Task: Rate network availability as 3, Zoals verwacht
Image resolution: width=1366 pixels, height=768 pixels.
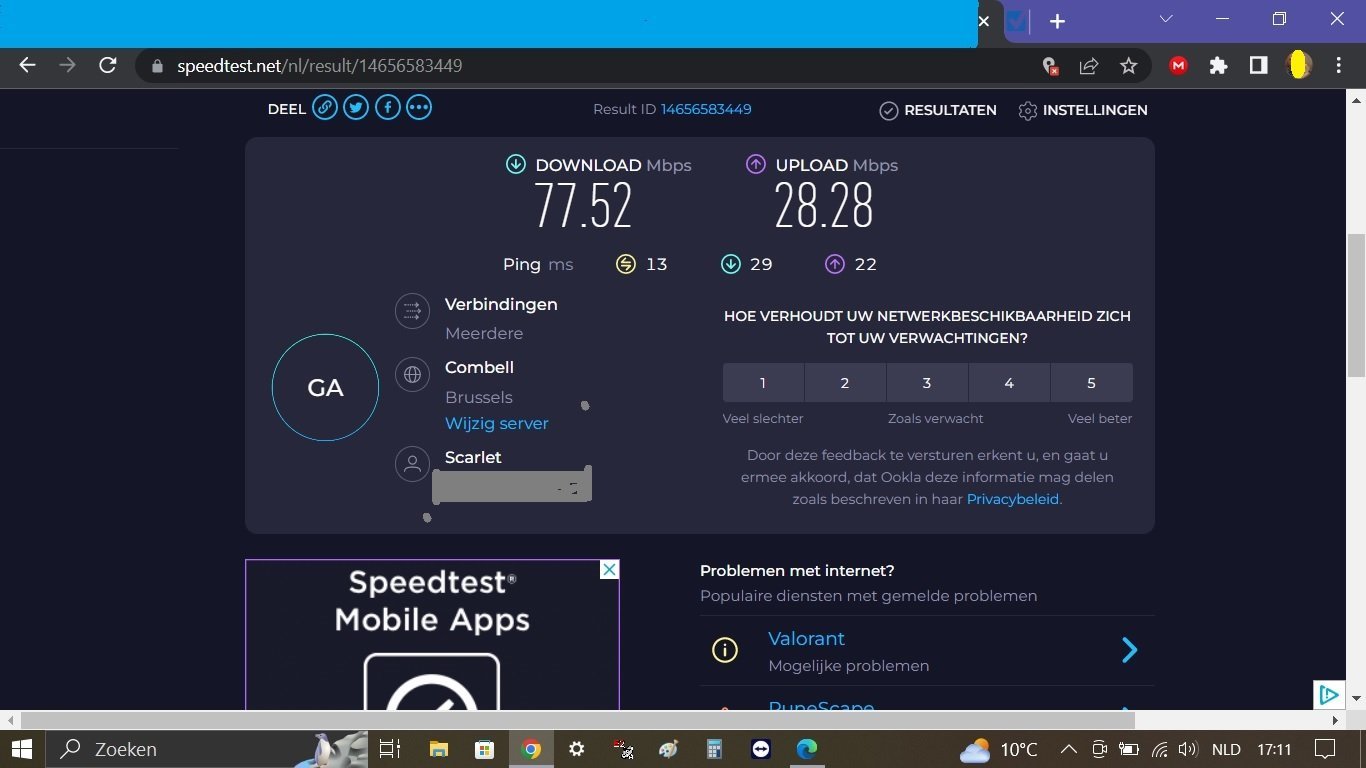Action: [927, 383]
